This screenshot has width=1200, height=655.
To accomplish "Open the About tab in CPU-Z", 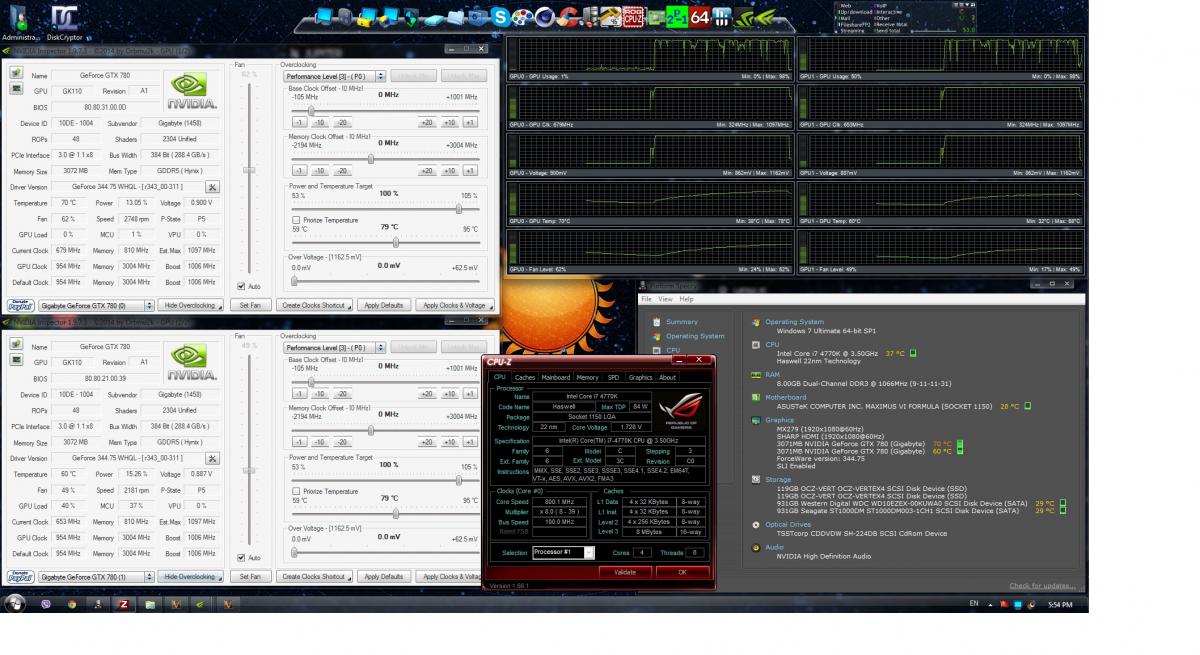I will pyautogui.click(x=667, y=377).
